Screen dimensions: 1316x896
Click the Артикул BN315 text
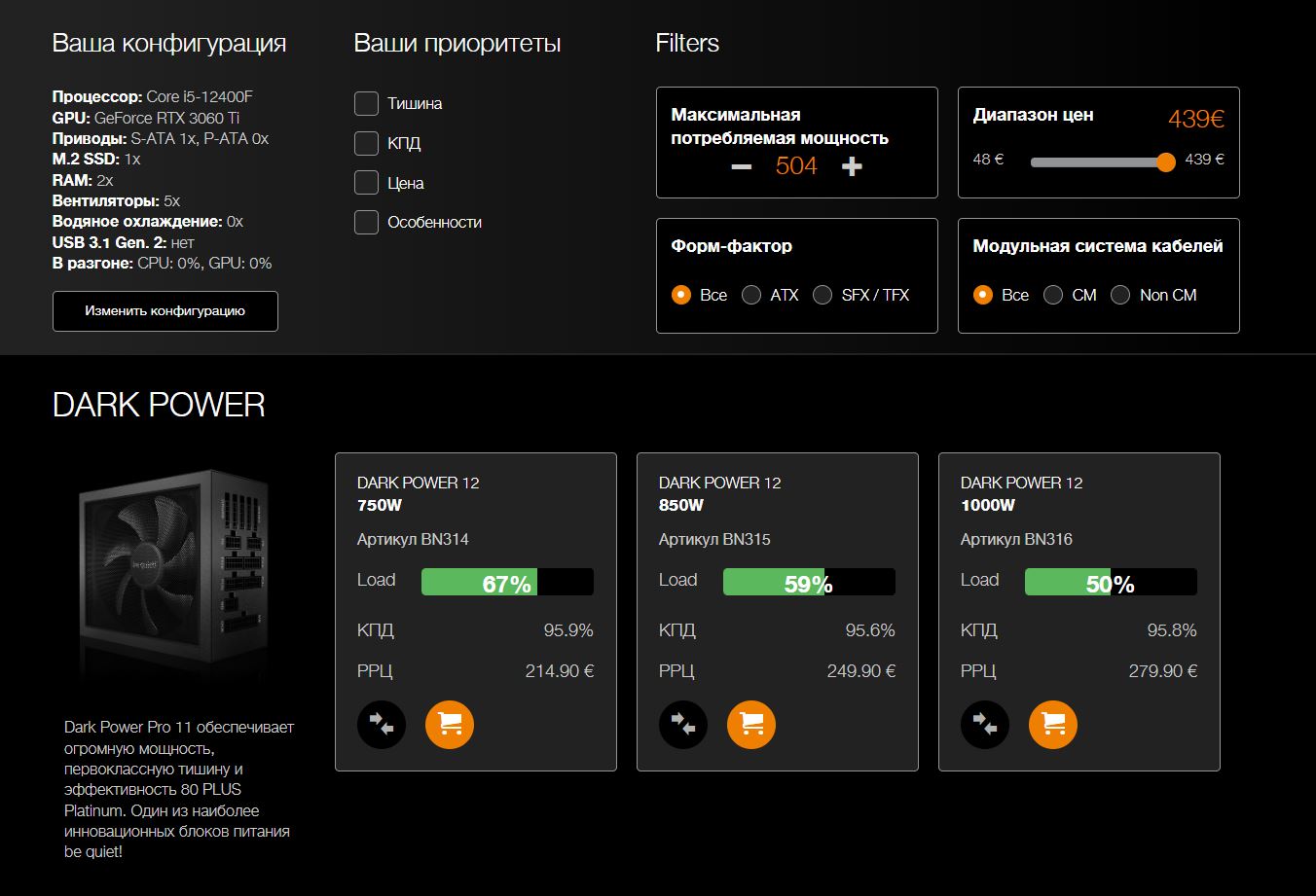pyautogui.click(x=714, y=539)
